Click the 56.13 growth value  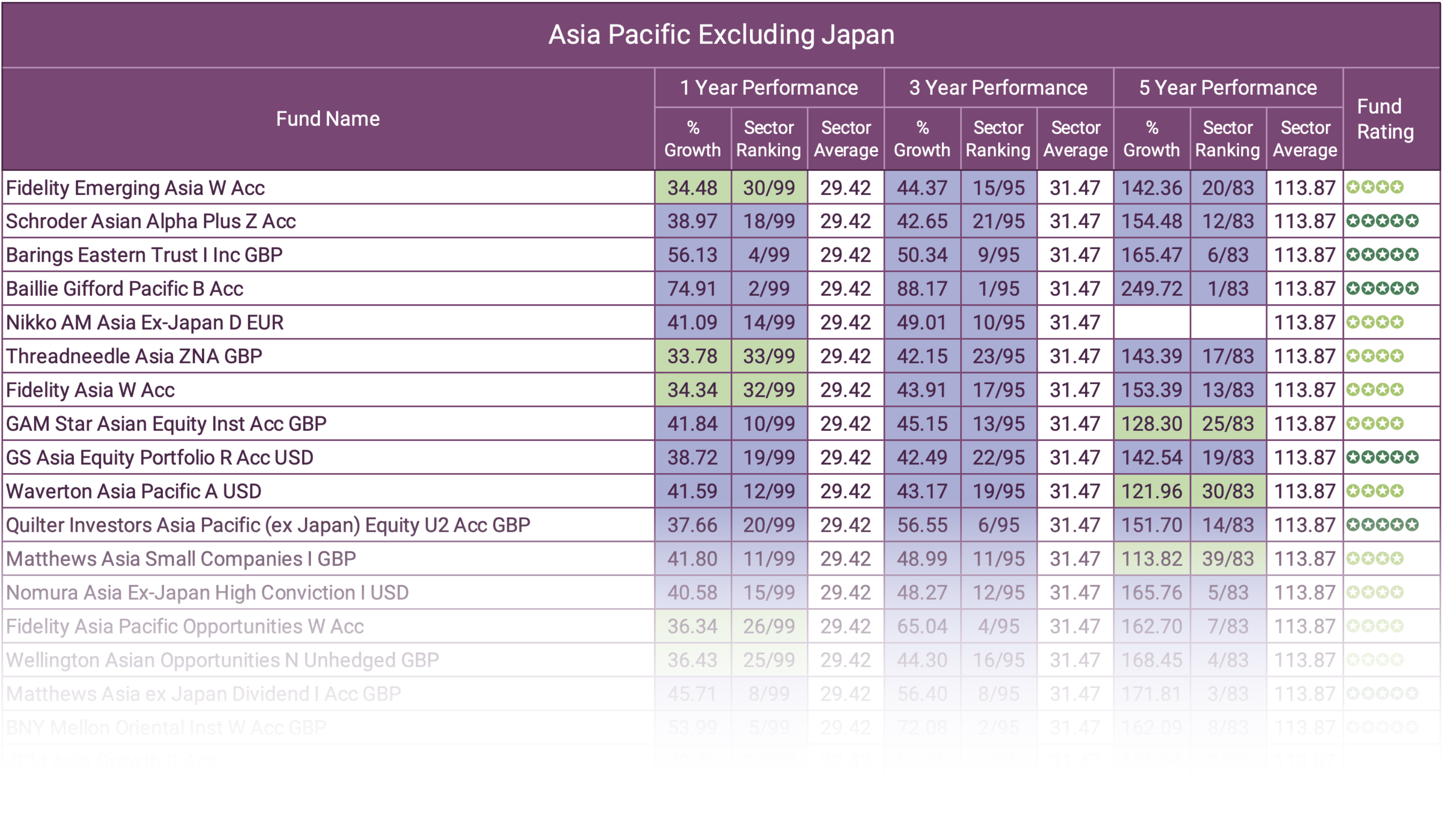pos(693,255)
